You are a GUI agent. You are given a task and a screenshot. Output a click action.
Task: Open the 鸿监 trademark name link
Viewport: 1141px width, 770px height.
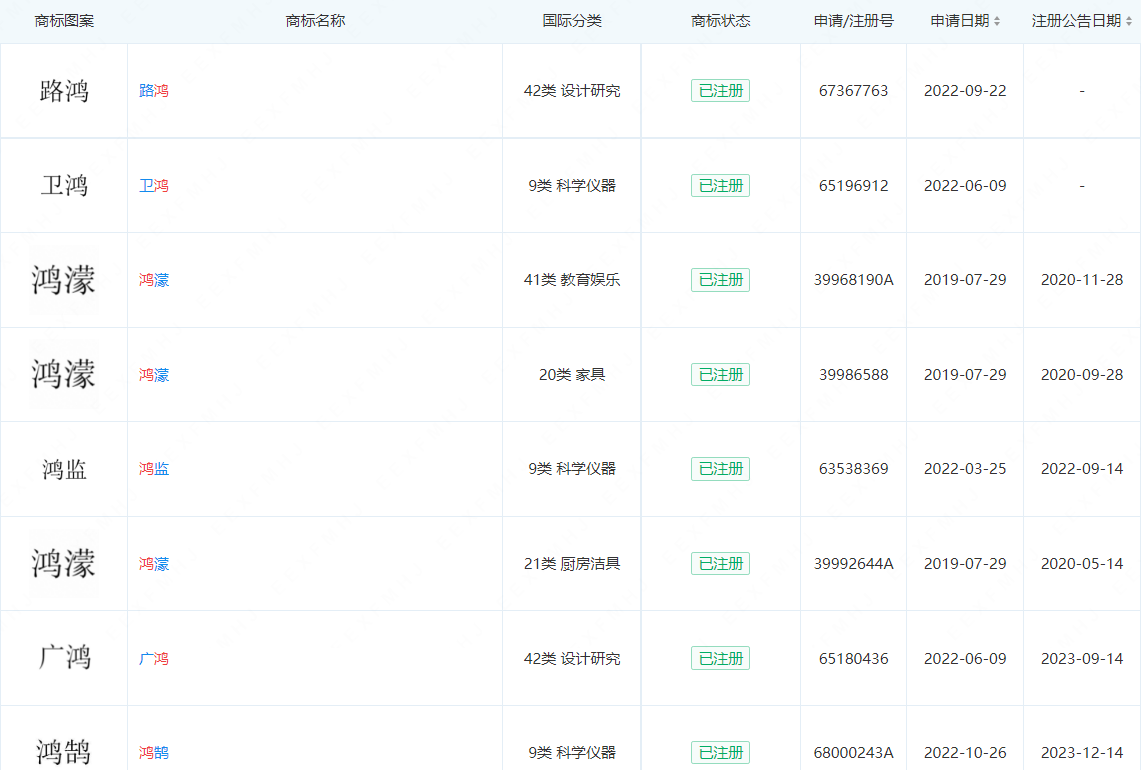pyautogui.click(x=154, y=469)
